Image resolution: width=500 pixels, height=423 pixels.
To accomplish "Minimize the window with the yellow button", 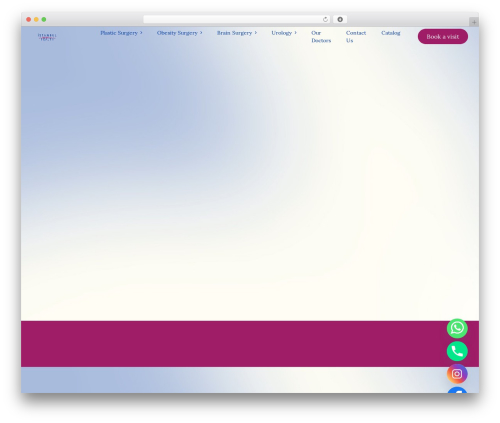I will (x=36, y=19).
